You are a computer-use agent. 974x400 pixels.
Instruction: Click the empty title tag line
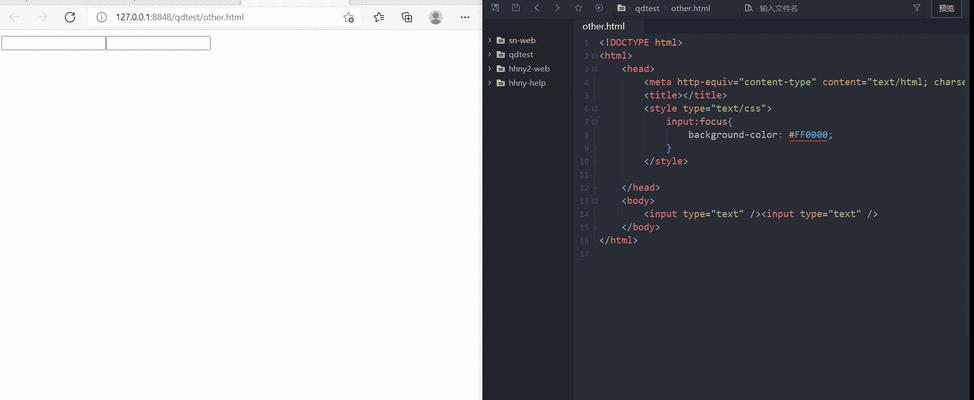pos(685,95)
